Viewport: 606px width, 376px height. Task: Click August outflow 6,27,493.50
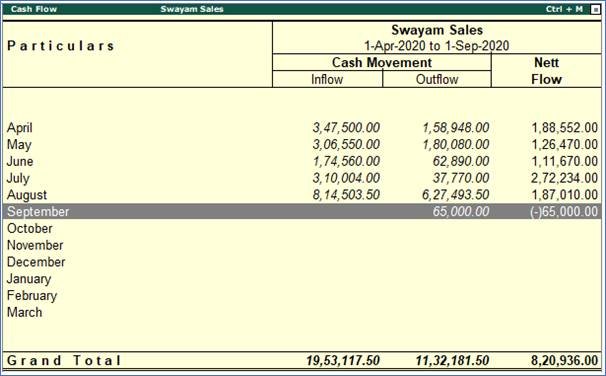point(456,195)
